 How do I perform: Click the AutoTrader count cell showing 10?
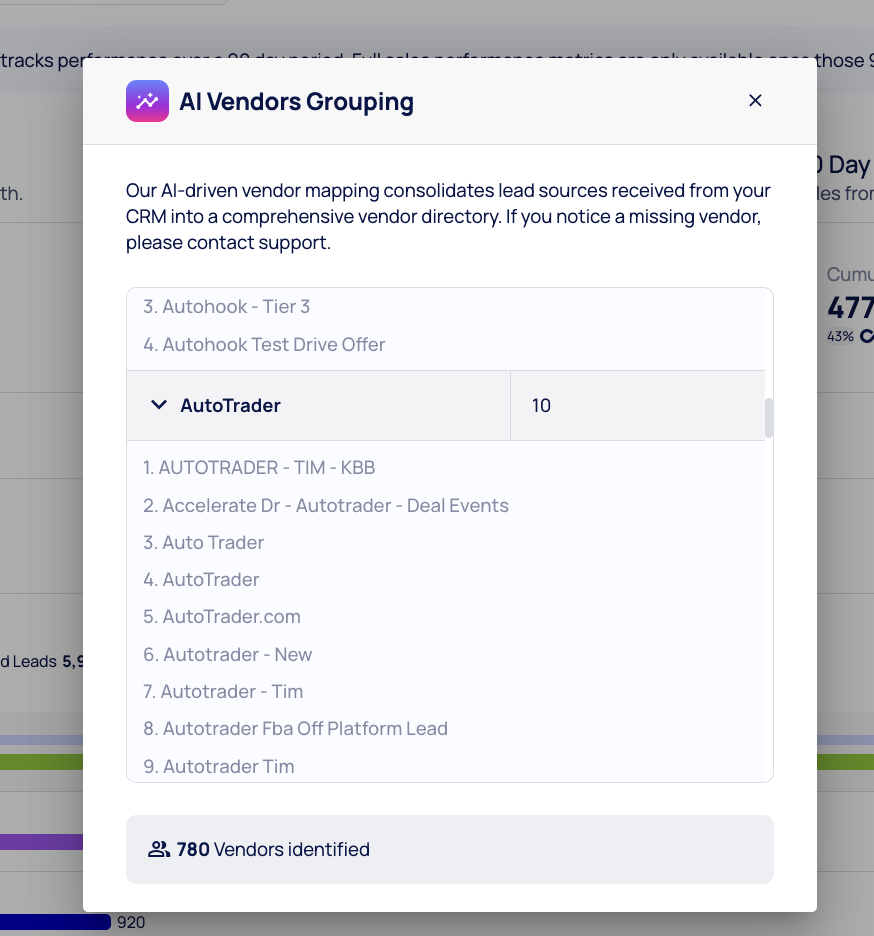pyautogui.click(x=541, y=405)
